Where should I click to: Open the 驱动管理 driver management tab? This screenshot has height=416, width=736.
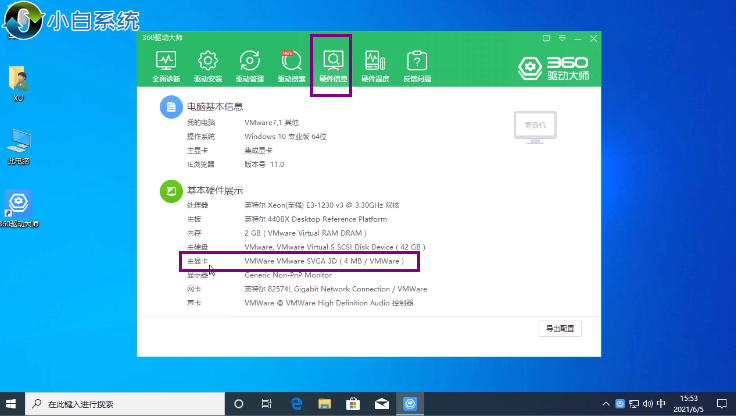[250, 66]
